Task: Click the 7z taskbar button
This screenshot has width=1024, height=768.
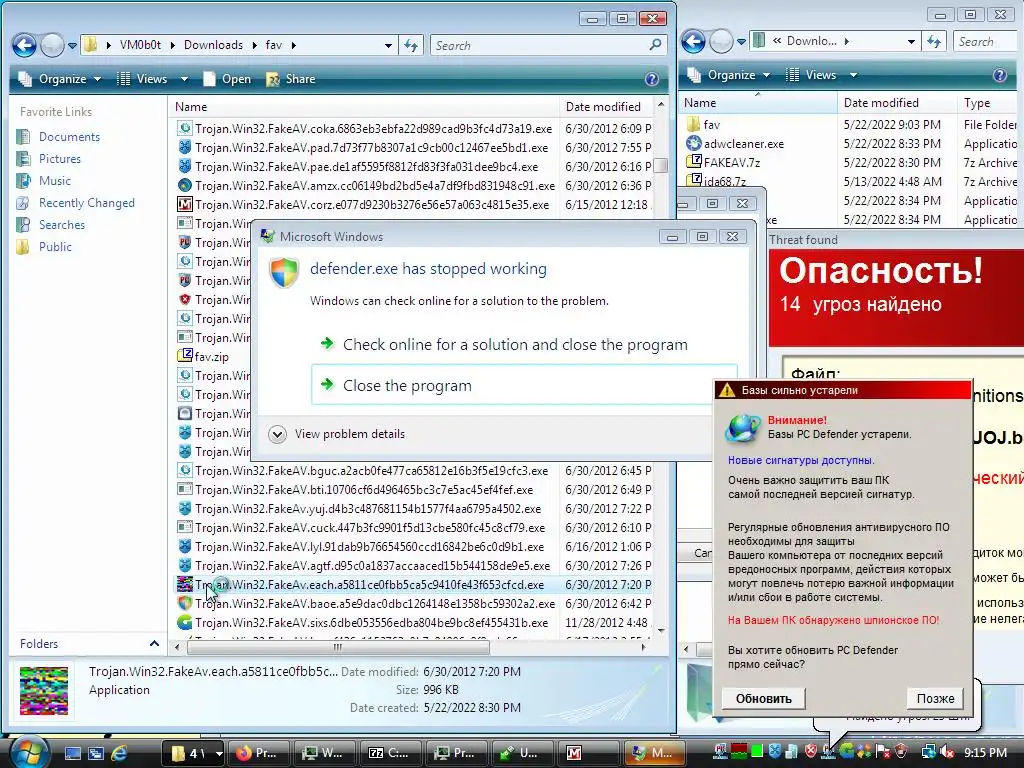Action: click(x=390, y=753)
